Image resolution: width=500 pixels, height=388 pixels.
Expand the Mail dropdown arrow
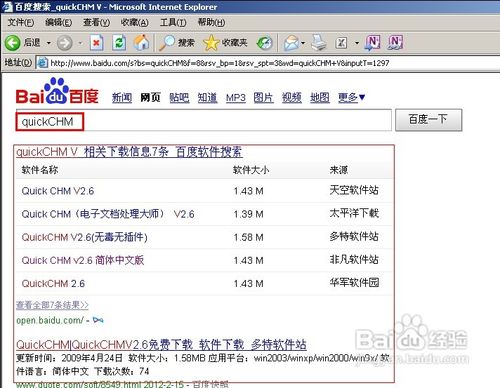click(303, 43)
